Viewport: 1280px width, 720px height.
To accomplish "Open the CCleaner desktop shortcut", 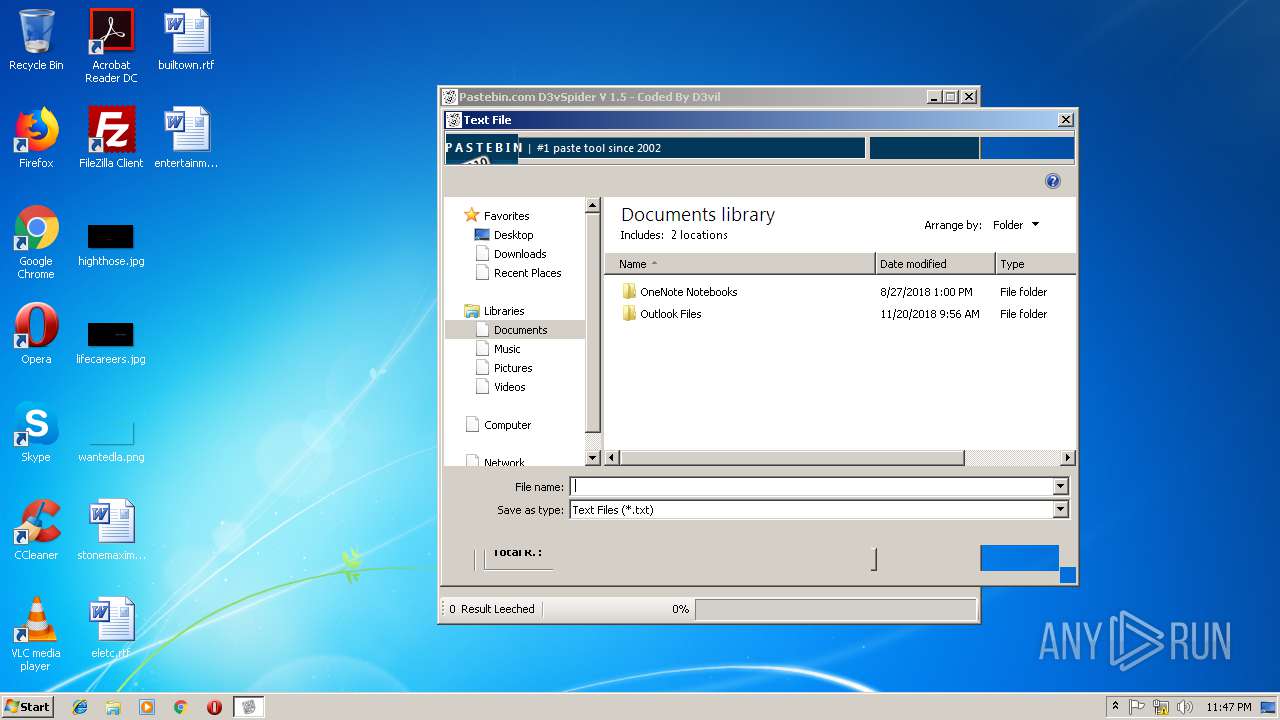I will click(x=36, y=530).
